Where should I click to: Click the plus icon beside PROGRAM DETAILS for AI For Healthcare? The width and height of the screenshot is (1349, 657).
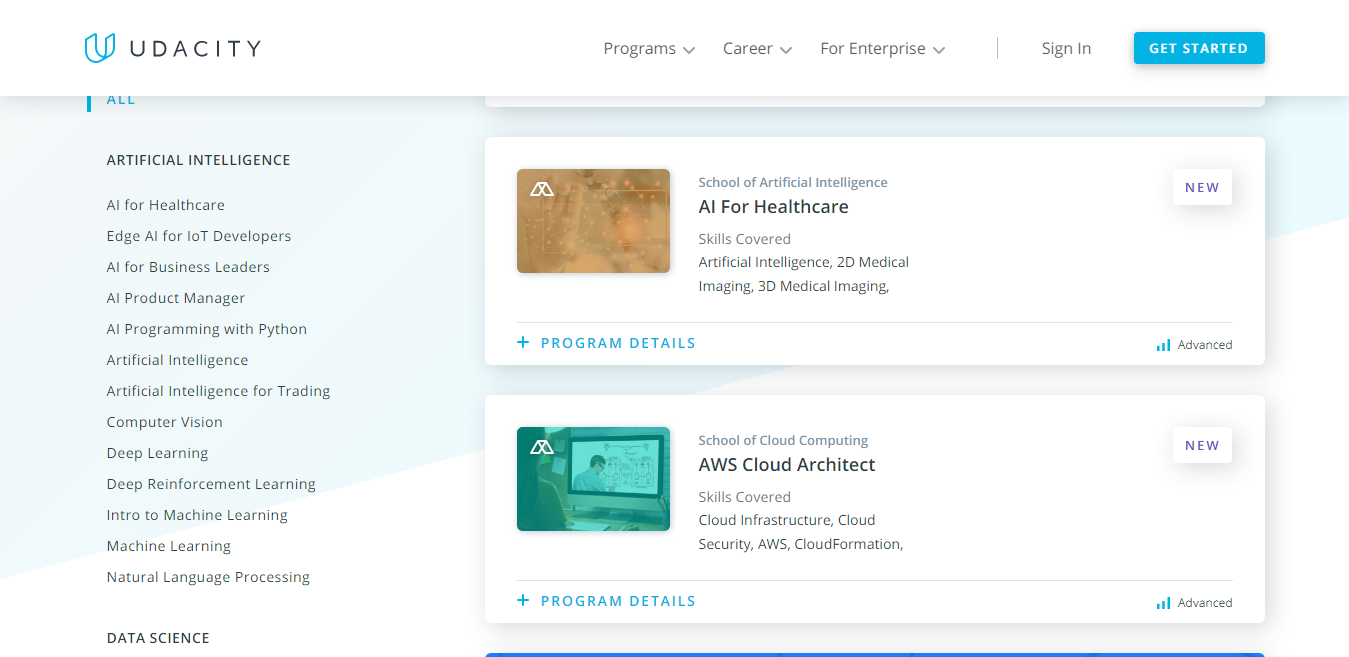coord(523,342)
